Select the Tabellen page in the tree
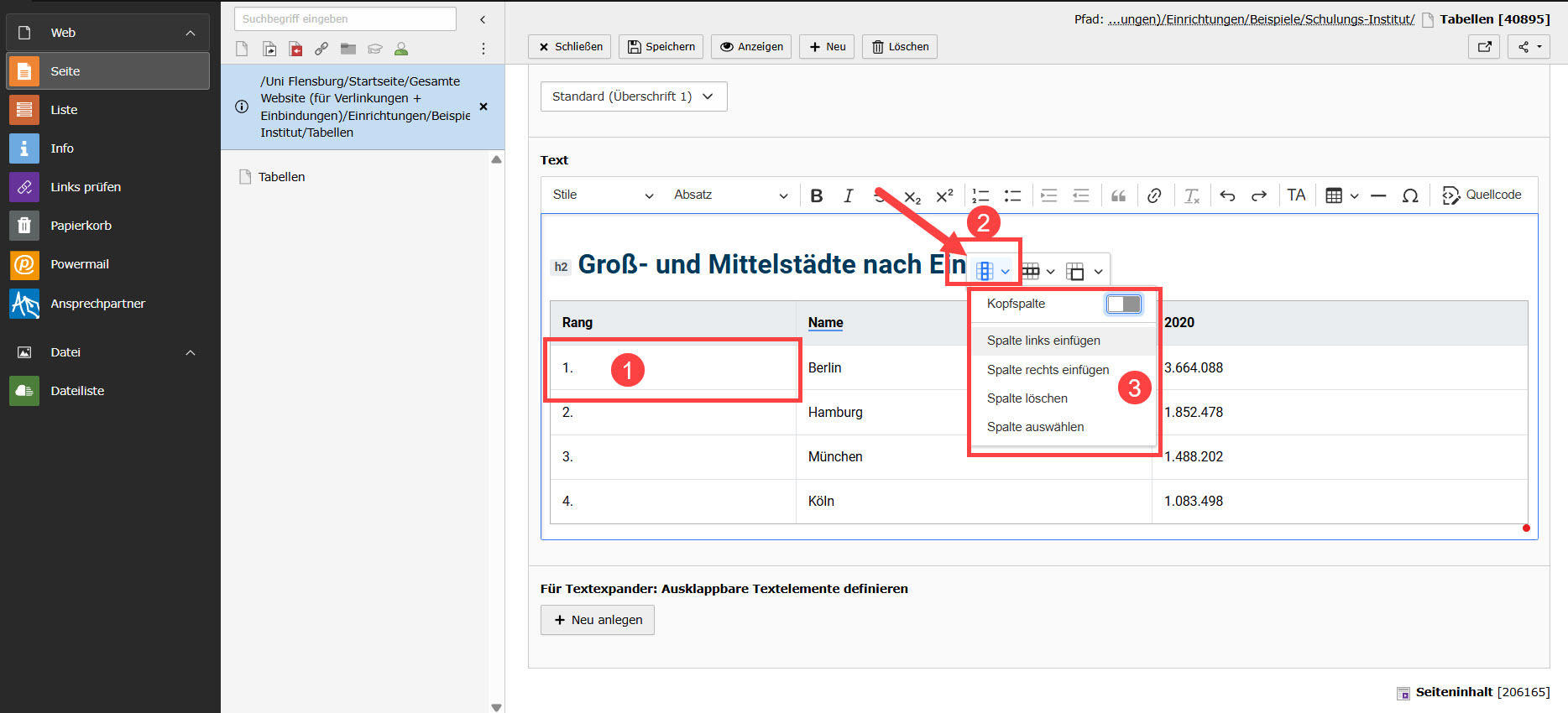The height and width of the screenshot is (713, 1568). pos(281,177)
